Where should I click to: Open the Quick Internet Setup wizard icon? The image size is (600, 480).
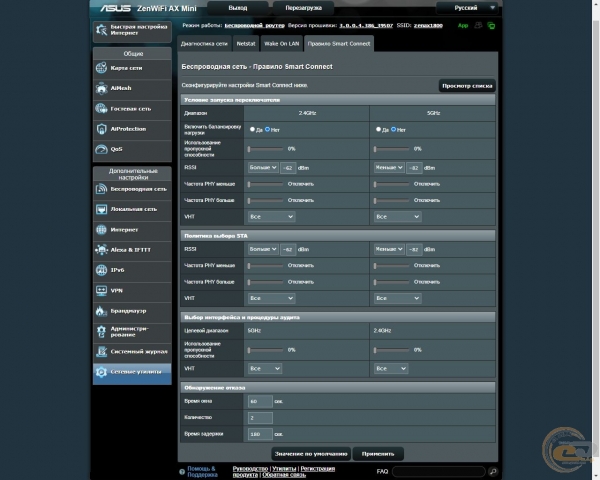pyautogui.click(x=101, y=30)
